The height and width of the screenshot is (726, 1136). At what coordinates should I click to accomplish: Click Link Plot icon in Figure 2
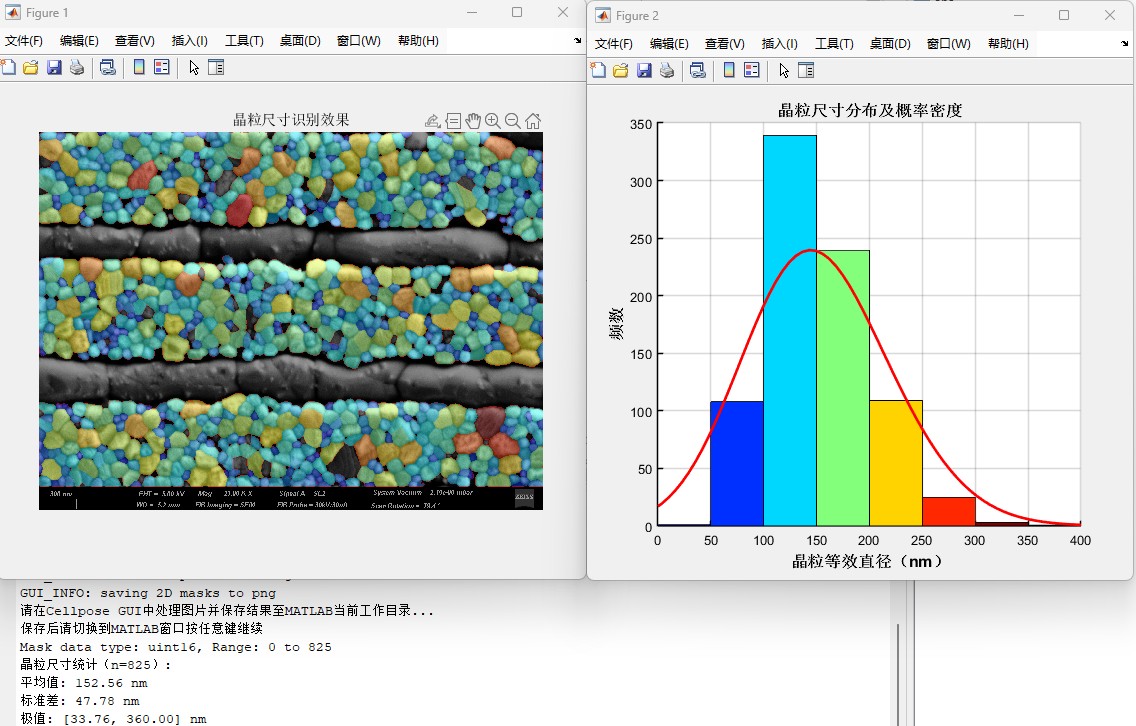tap(698, 71)
